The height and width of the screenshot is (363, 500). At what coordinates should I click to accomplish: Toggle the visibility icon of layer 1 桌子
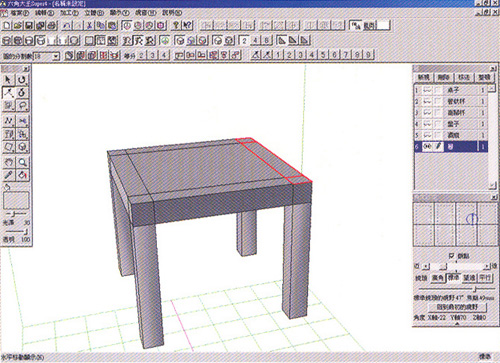(x=427, y=90)
